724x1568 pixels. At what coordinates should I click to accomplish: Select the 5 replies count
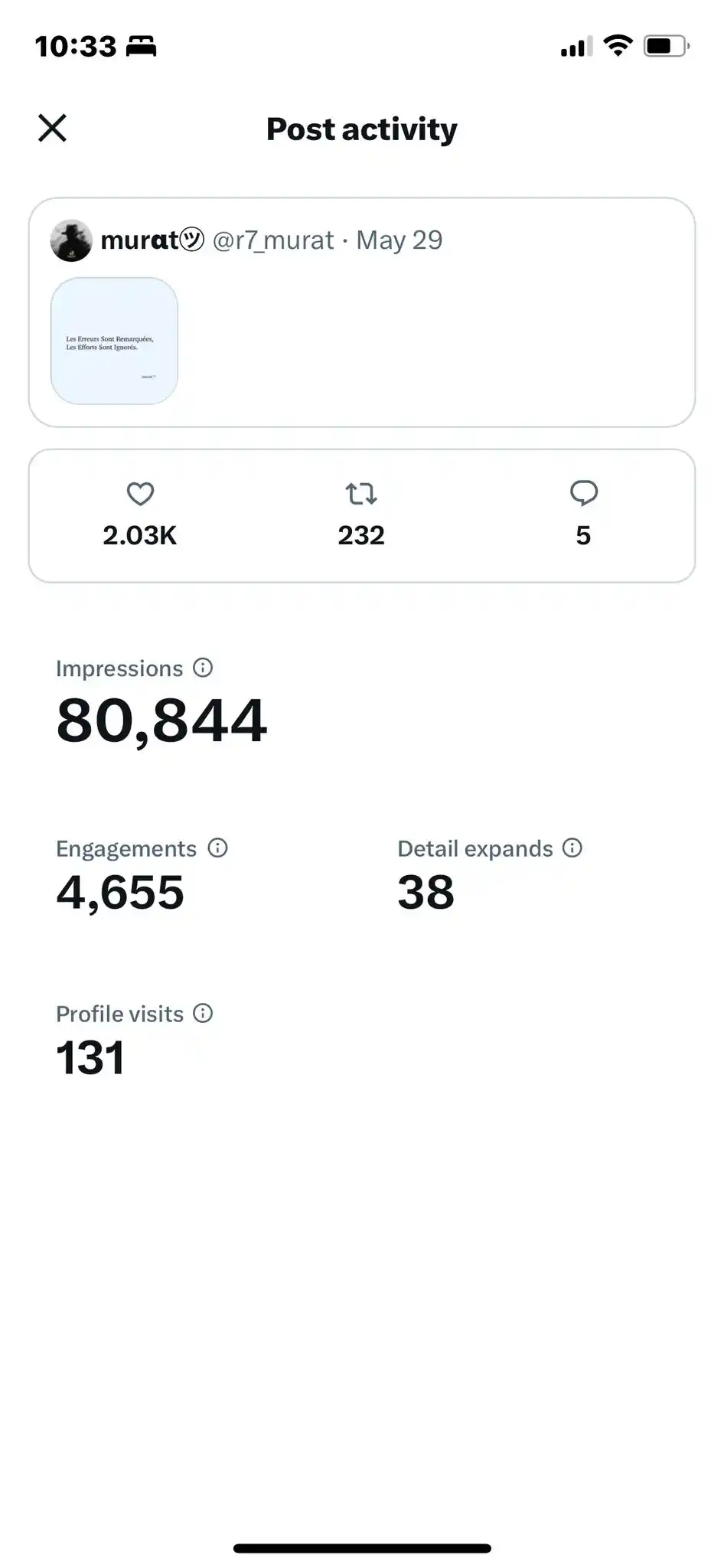(x=583, y=535)
